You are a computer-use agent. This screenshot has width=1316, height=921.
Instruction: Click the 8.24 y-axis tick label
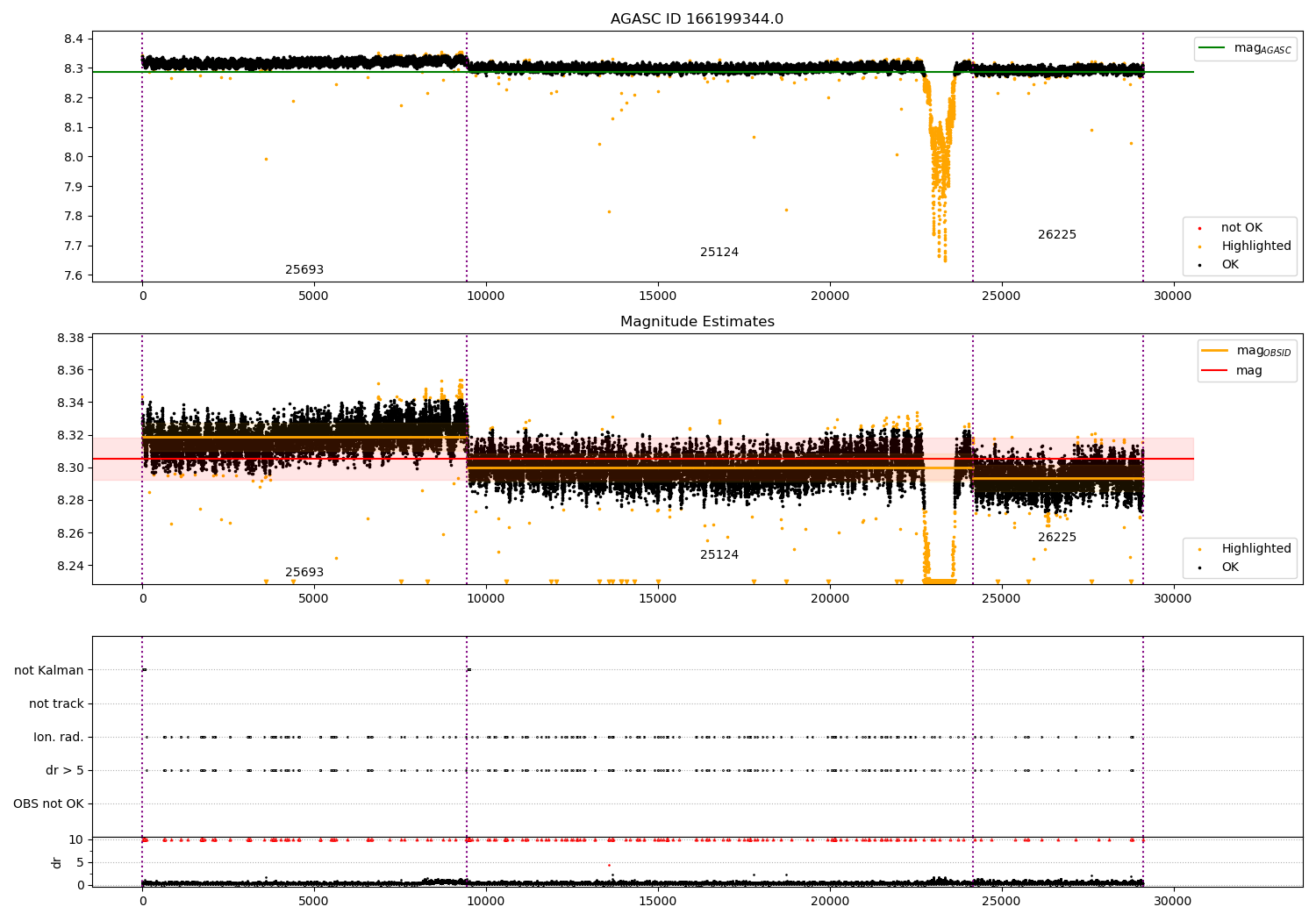coord(70,566)
